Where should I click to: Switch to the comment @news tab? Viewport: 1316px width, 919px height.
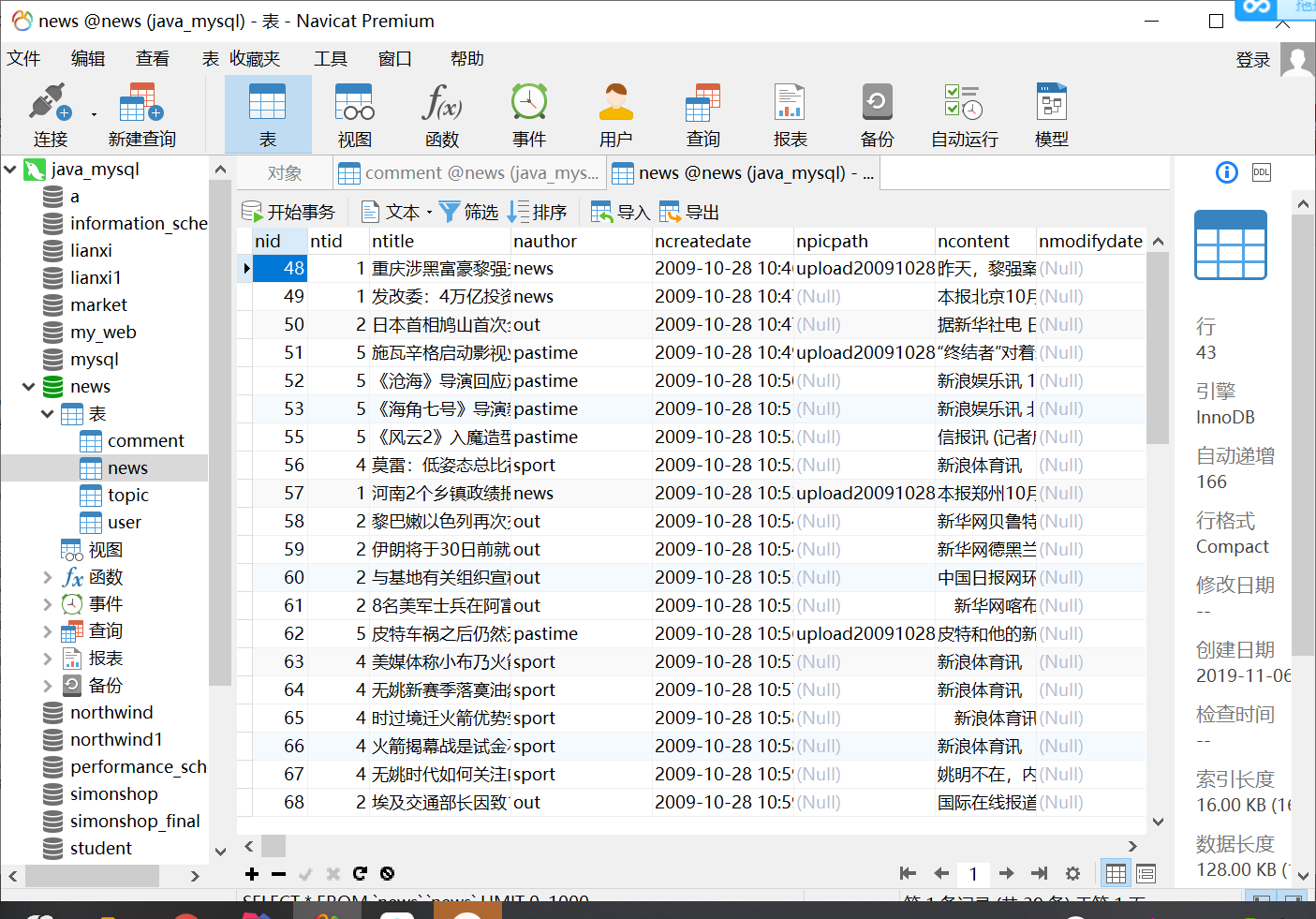pyautogui.click(x=470, y=172)
